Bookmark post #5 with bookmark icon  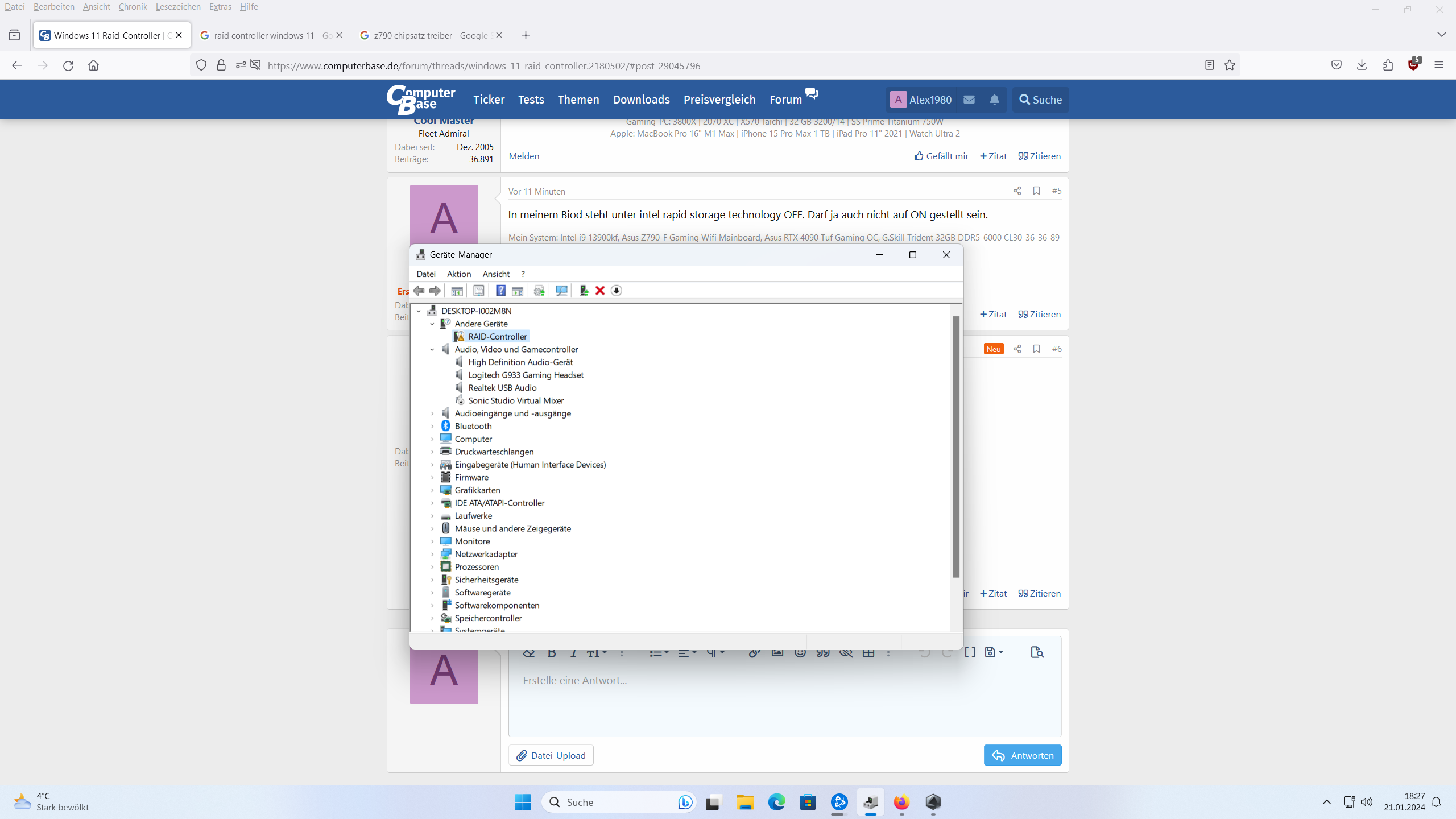pyautogui.click(x=1036, y=191)
